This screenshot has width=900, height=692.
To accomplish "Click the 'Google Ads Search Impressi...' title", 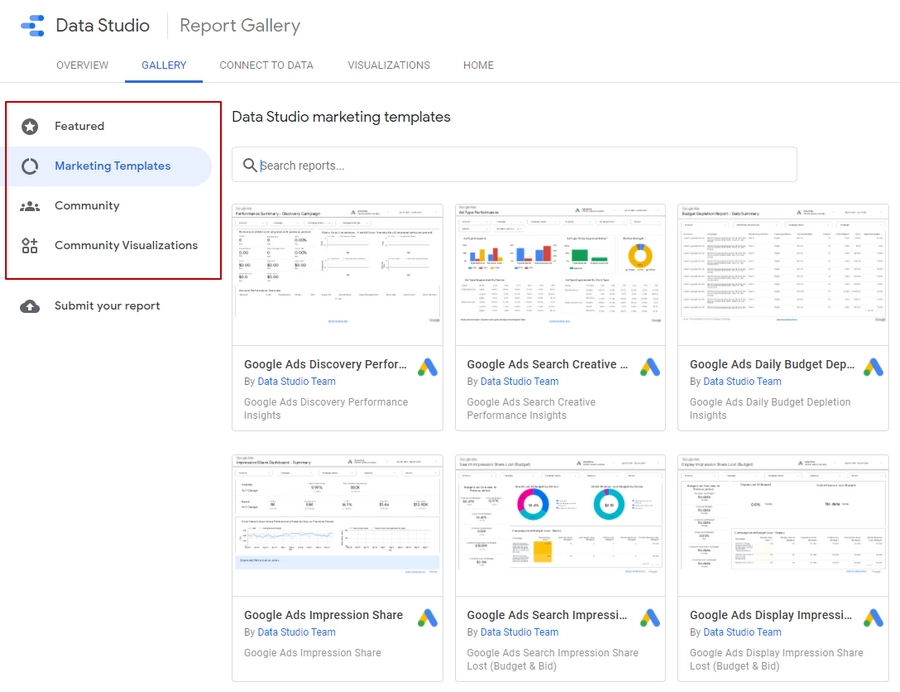I will point(547,615).
